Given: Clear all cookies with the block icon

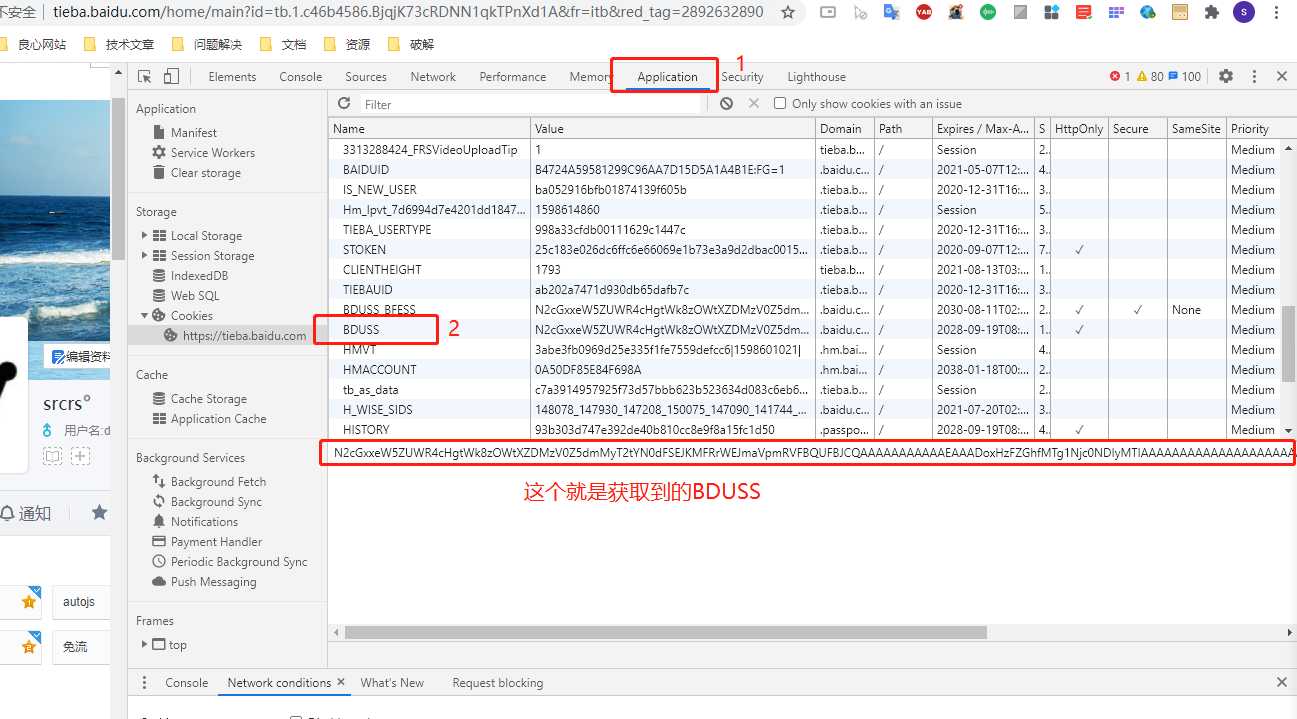Looking at the screenshot, I should (726, 104).
